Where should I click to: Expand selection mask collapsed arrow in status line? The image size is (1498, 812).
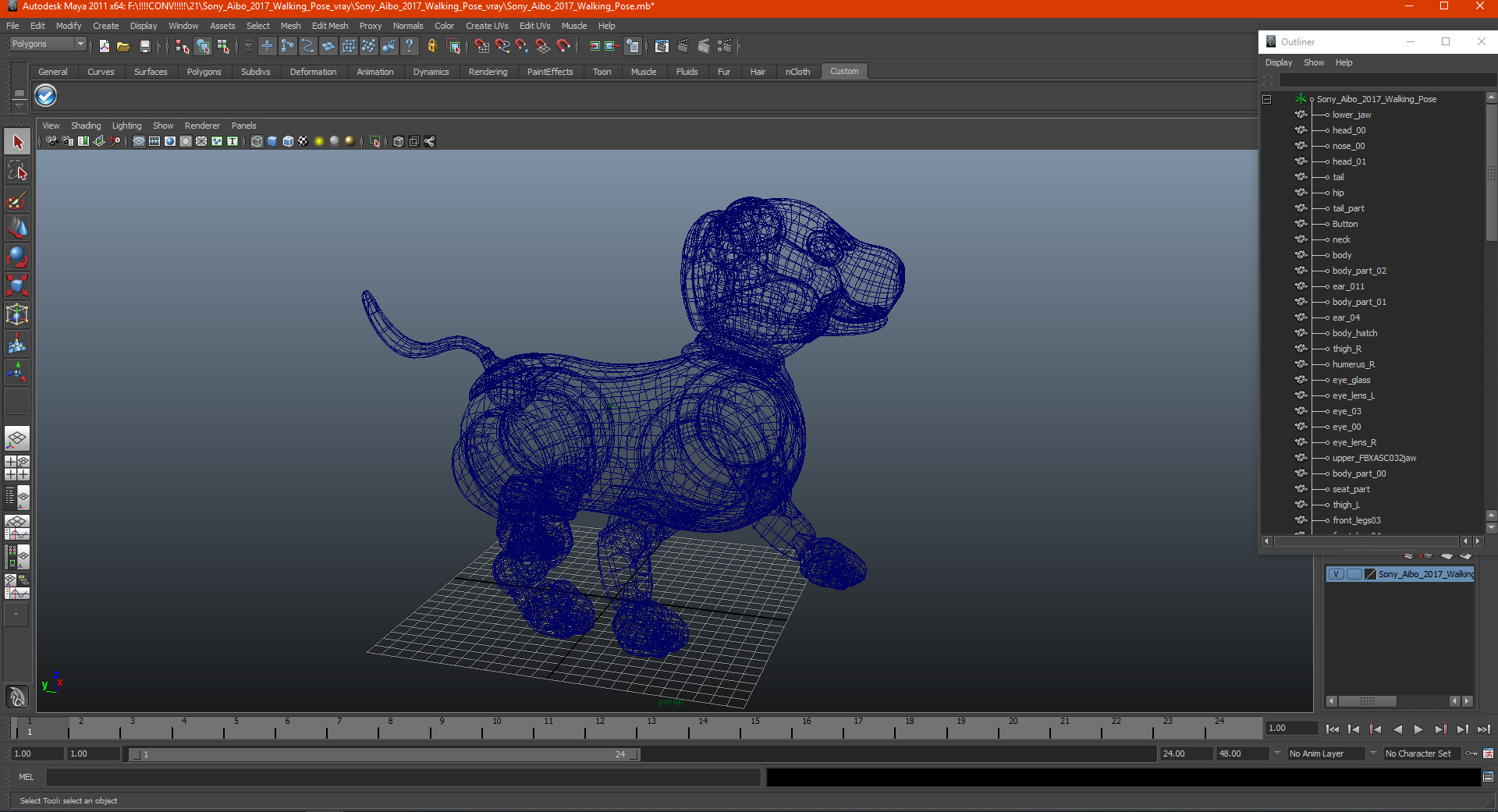[248, 46]
